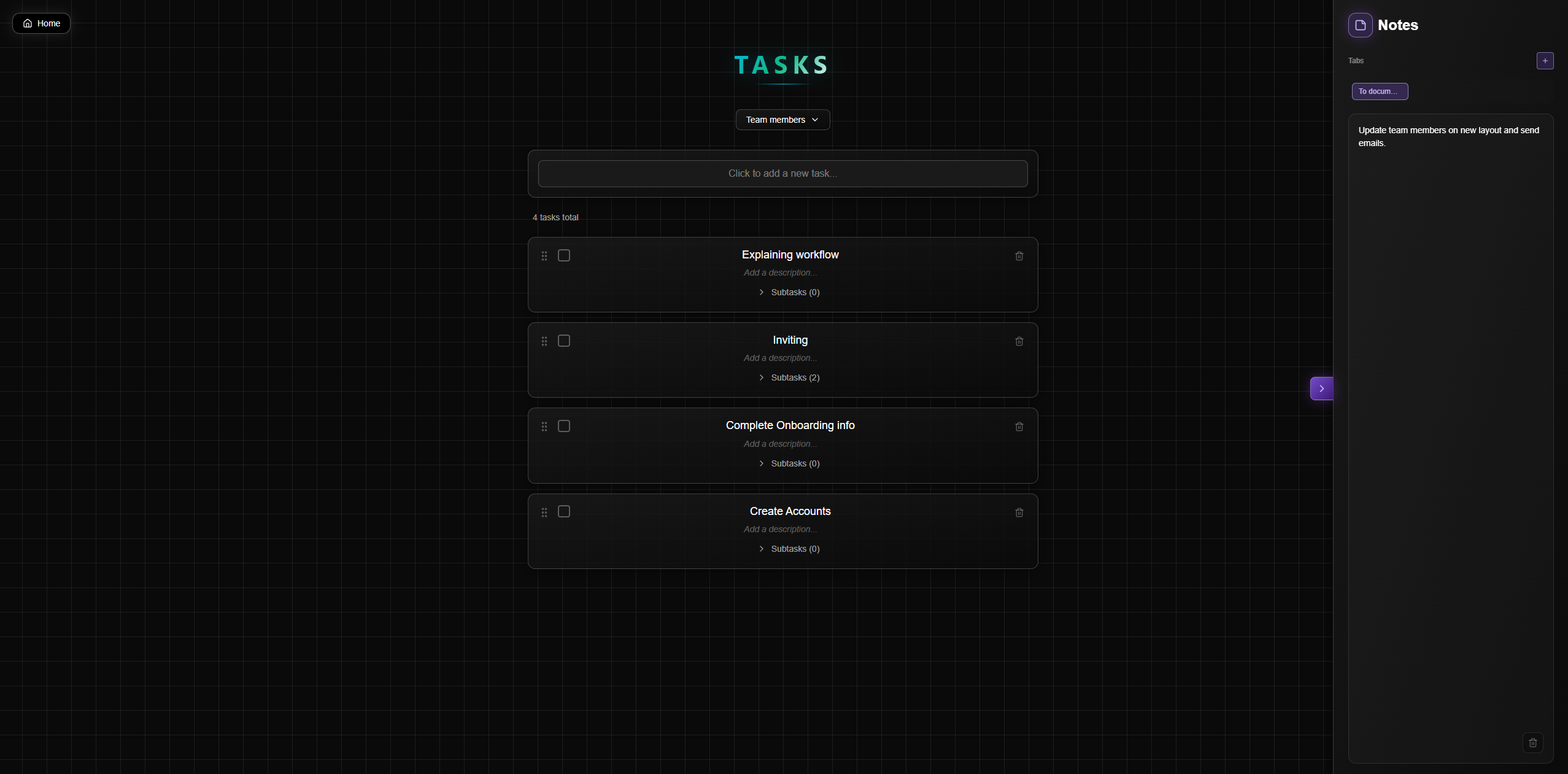Screen dimensions: 1568x774
Task: Click the trash icon at bottom of Notes panel
Action: click(x=1532, y=742)
